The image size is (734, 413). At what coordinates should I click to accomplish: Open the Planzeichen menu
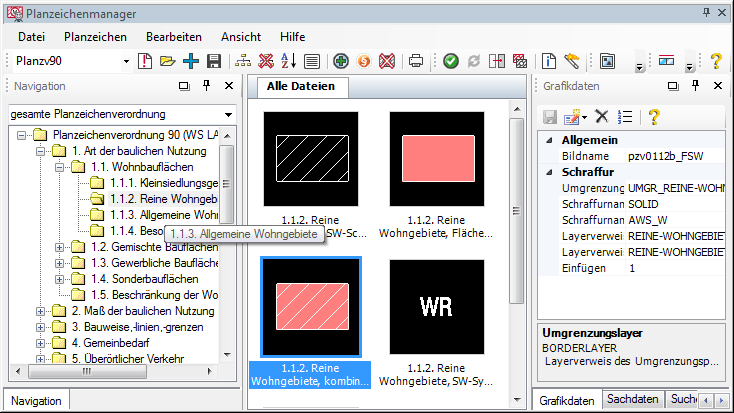pyautogui.click(x=95, y=36)
